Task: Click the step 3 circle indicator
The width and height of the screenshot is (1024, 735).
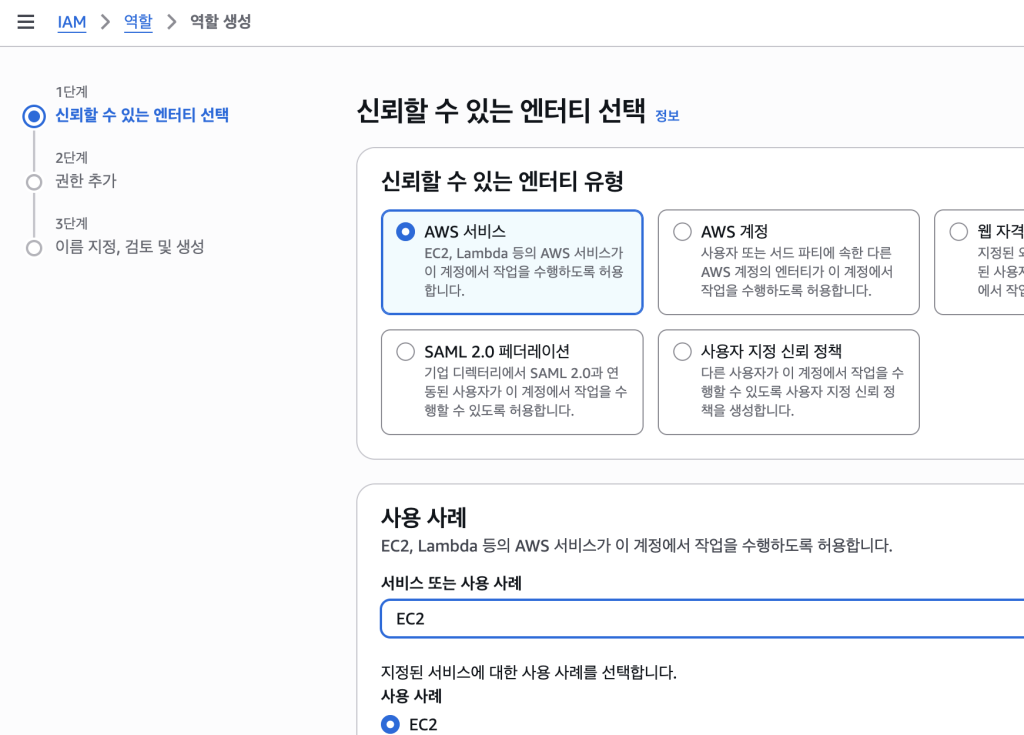Action: tap(34, 248)
